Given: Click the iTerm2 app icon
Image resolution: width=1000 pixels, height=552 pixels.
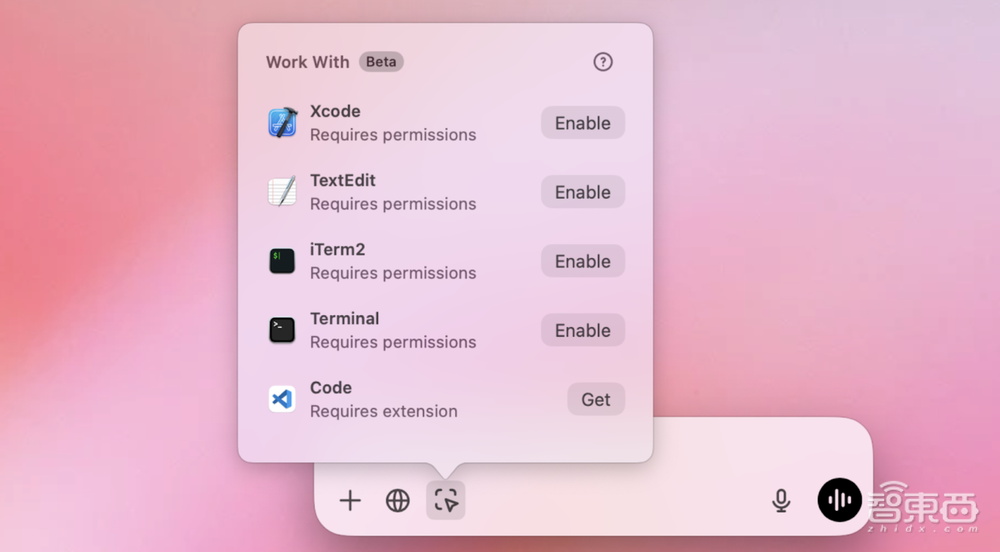Looking at the screenshot, I should [283, 261].
